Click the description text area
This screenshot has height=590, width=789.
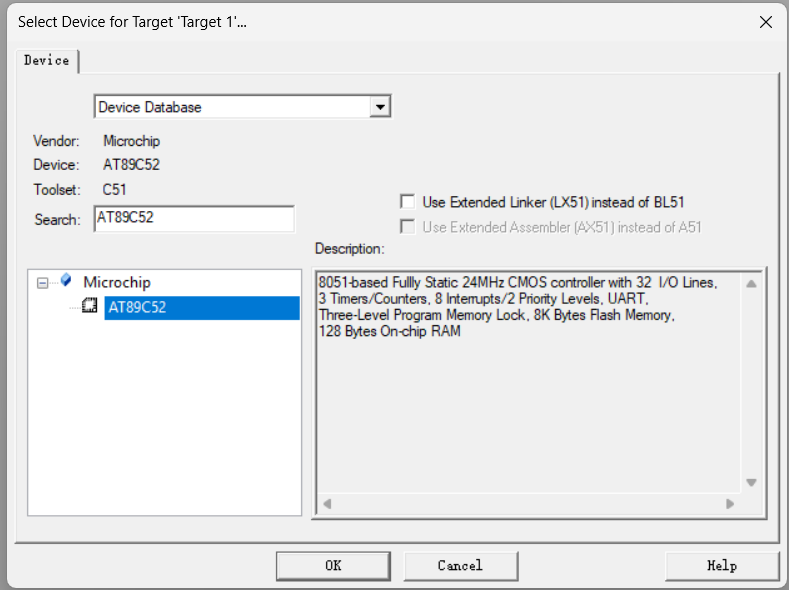pos(528,382)
